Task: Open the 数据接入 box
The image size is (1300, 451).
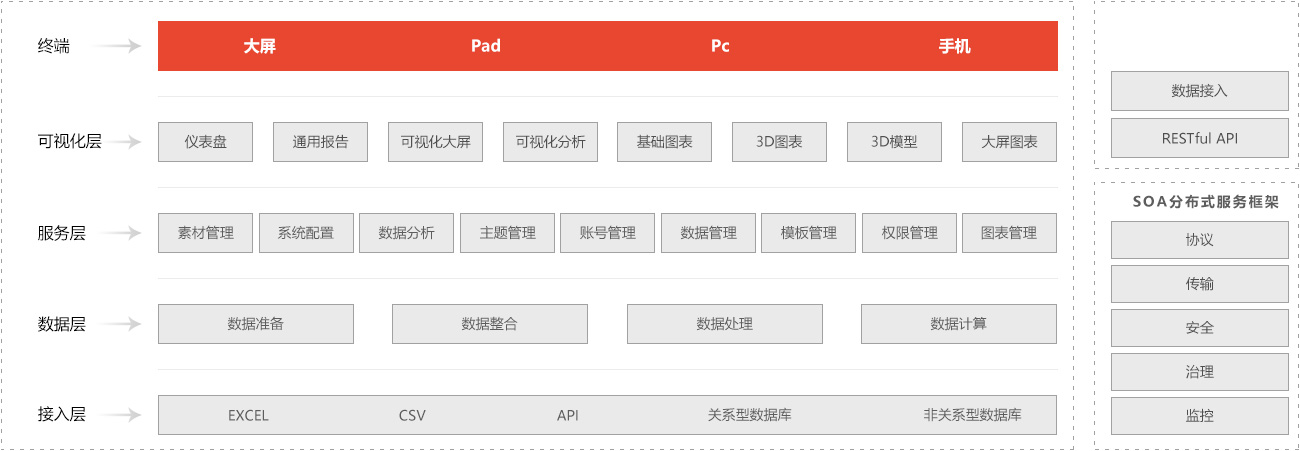Action: click(1200, 91)
